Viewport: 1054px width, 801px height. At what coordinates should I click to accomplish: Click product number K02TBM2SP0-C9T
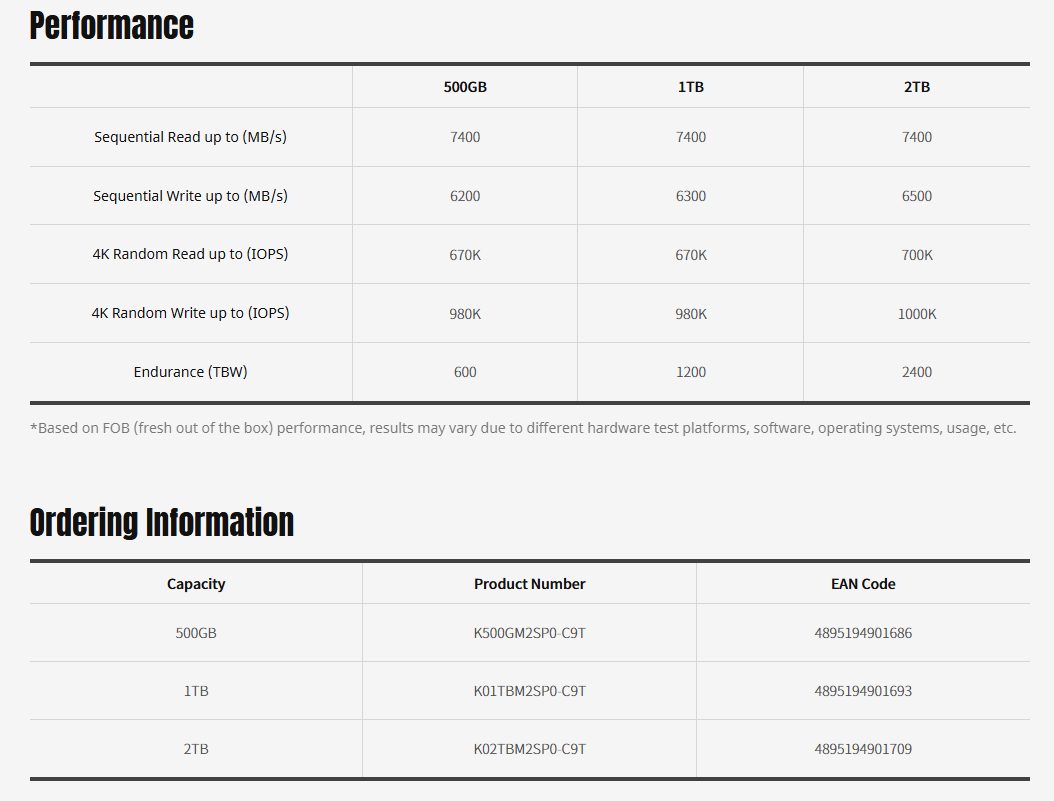click(529, 749)
